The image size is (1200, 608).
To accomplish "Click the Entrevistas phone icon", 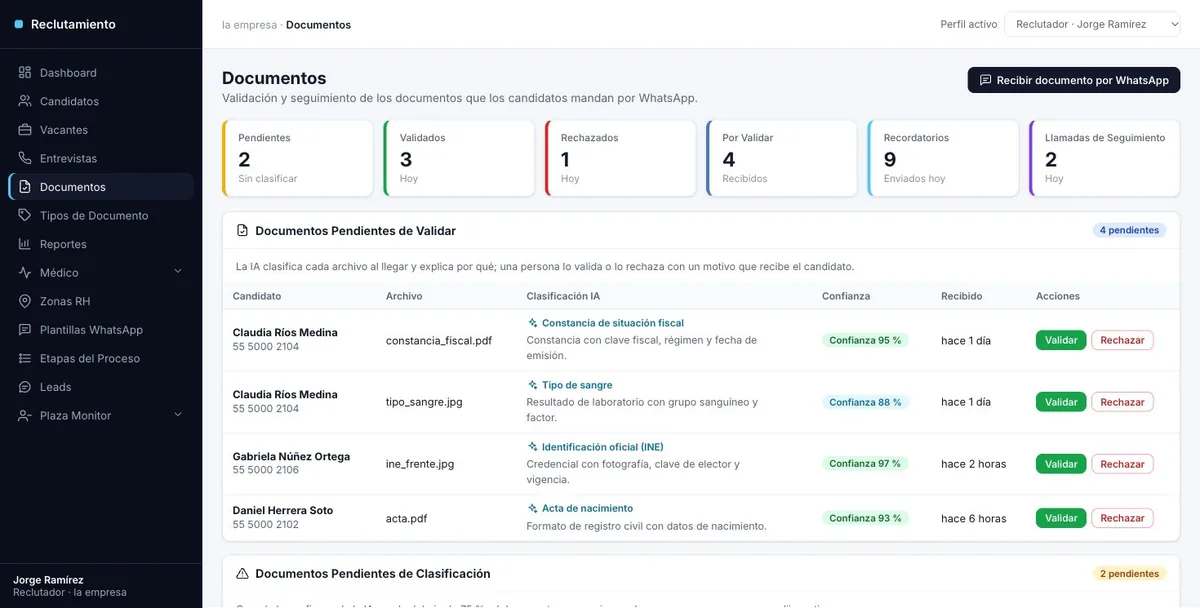I will (25, 158).
